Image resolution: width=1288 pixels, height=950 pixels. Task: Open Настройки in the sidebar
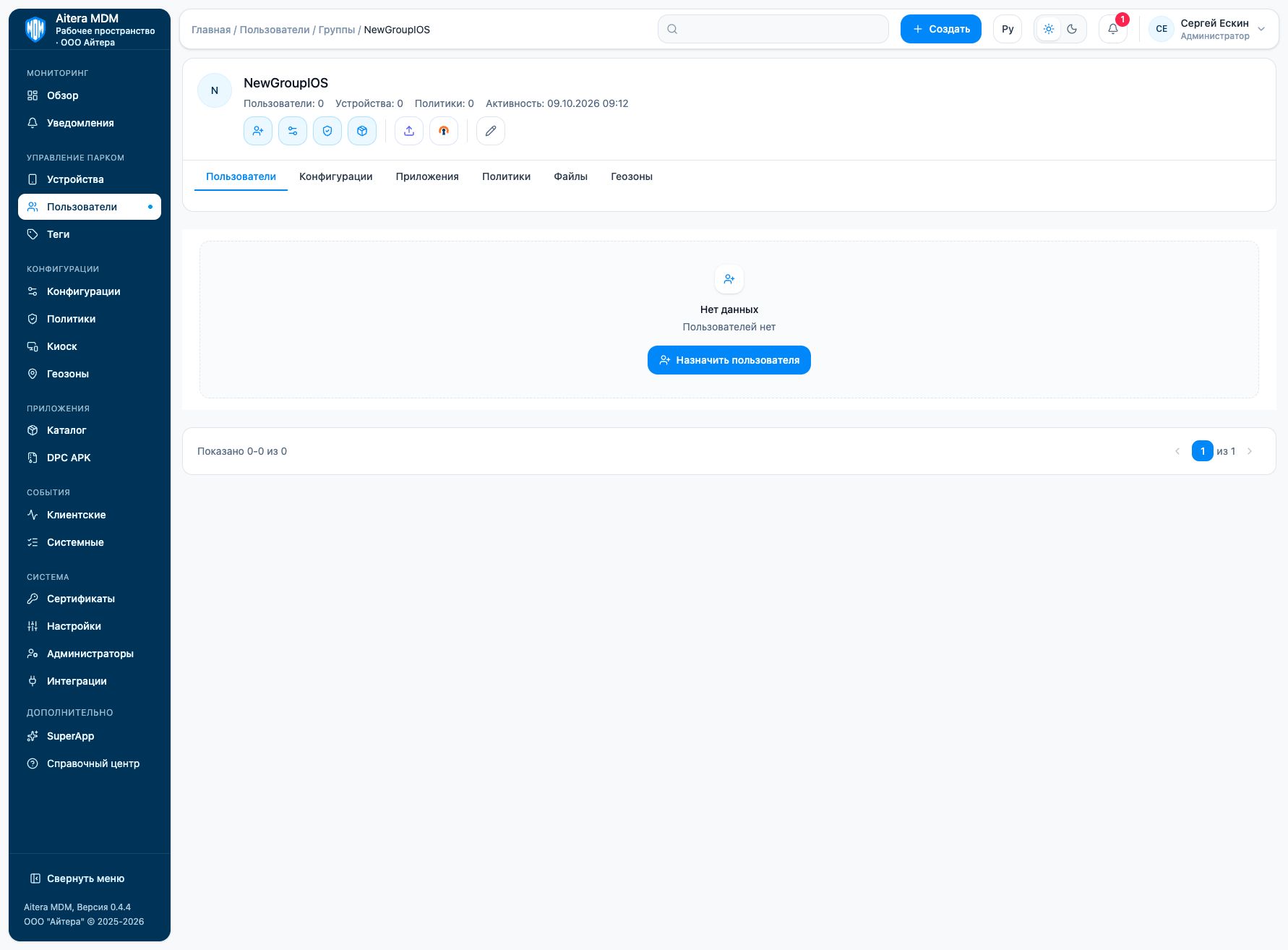click(90, 626)
